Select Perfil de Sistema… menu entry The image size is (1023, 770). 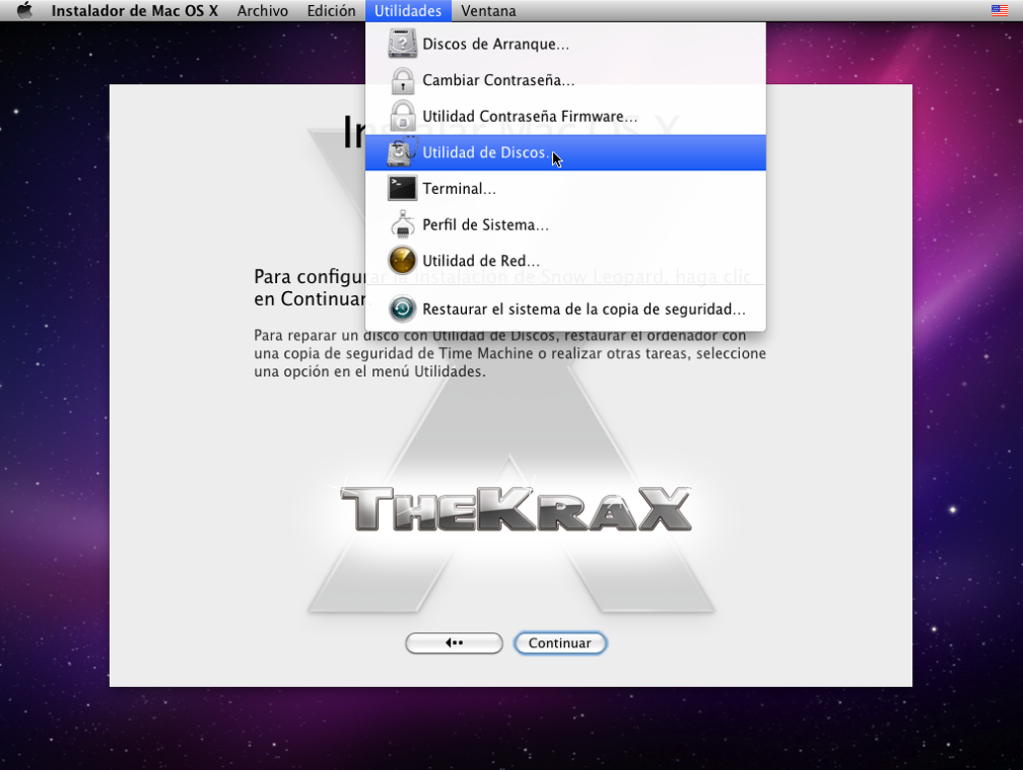(565, 224)
